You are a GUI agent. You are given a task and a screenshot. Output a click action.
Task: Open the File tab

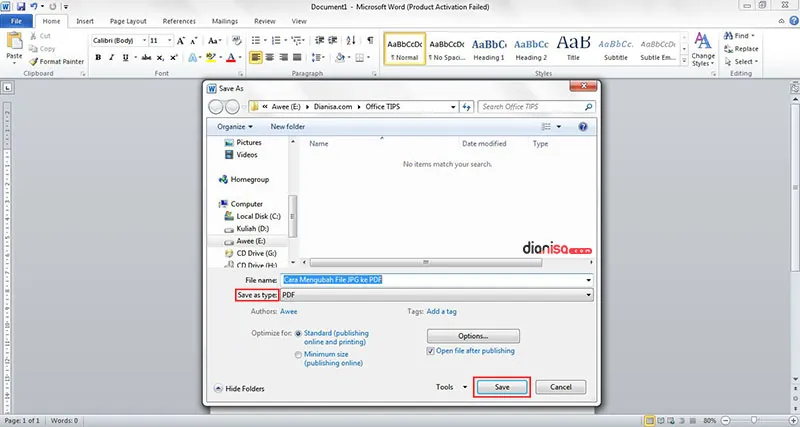point(16,21)
